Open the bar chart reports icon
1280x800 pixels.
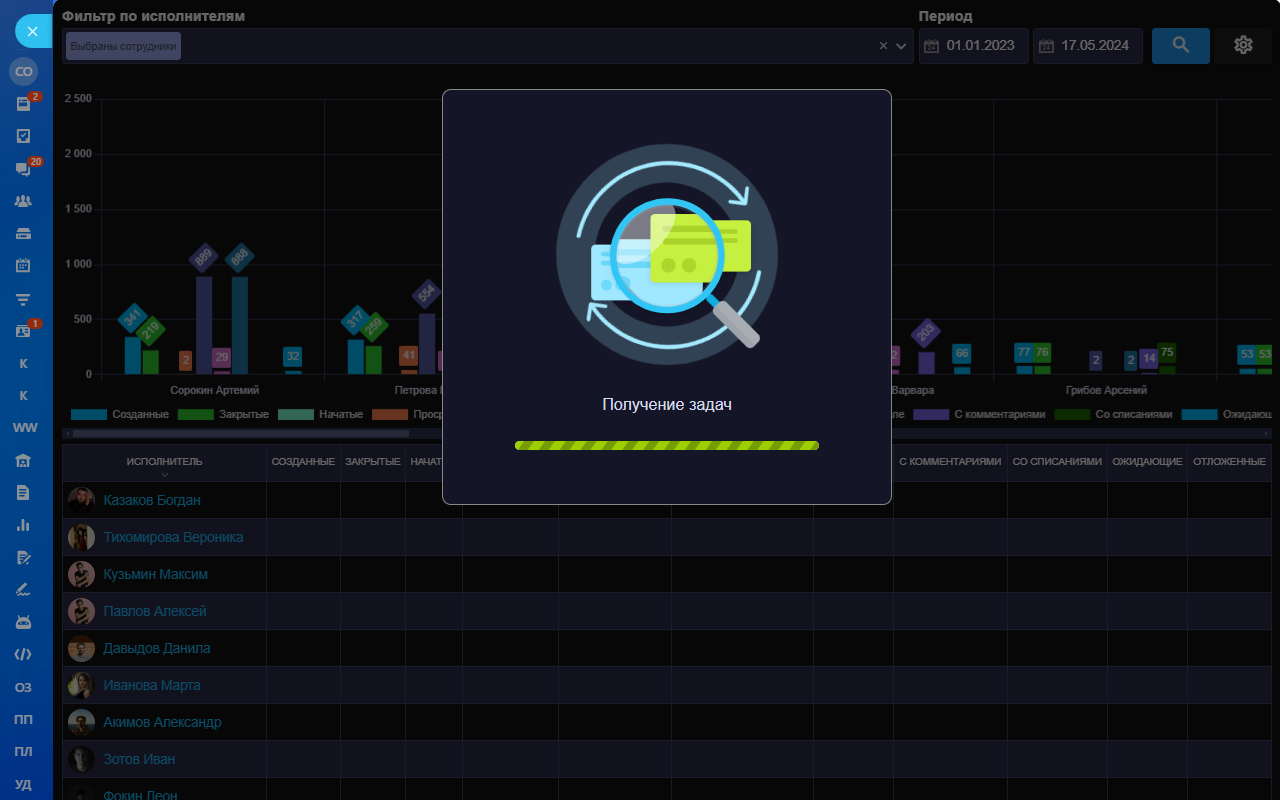(23, 524)
